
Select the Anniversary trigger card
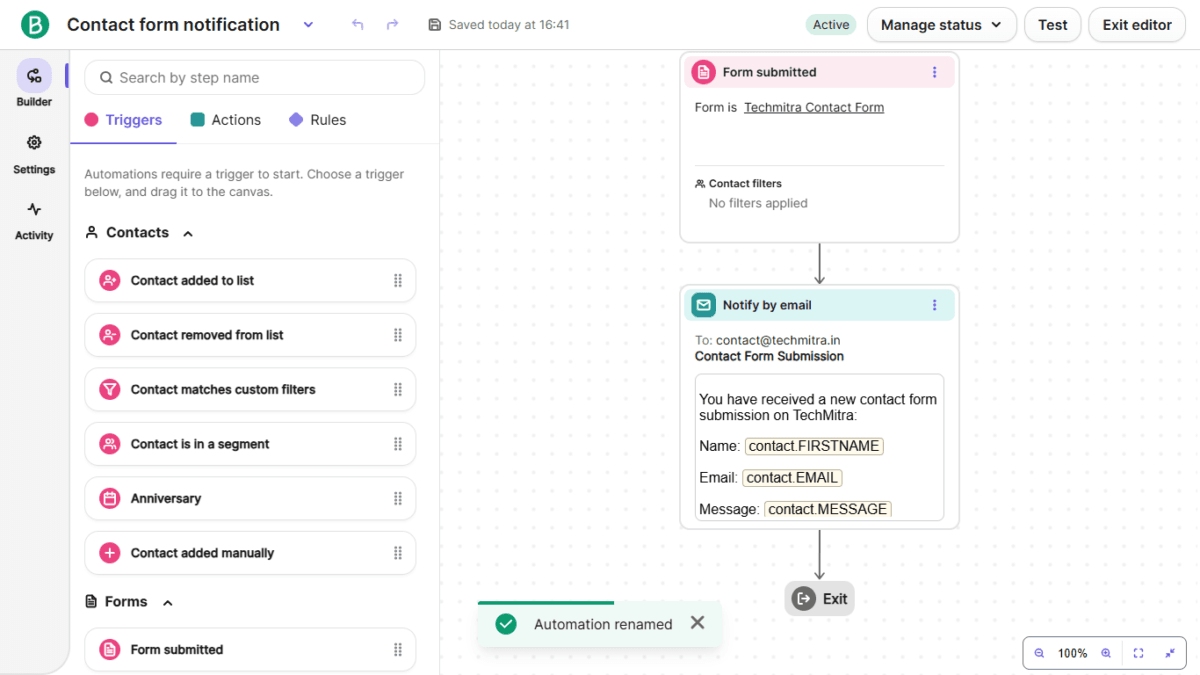[x=250, y=499]
